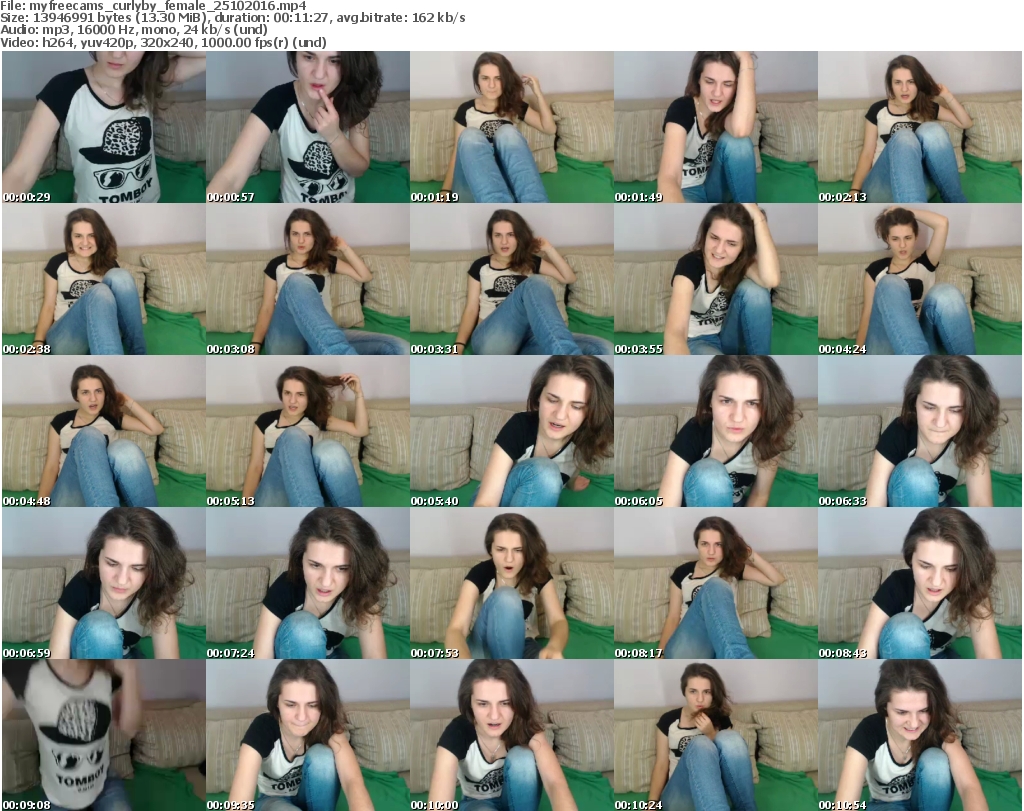This screenshot has width=1024, height=811.
Task: Select the thumbnail timestamped 00:00:57
Action: point(308,127)
